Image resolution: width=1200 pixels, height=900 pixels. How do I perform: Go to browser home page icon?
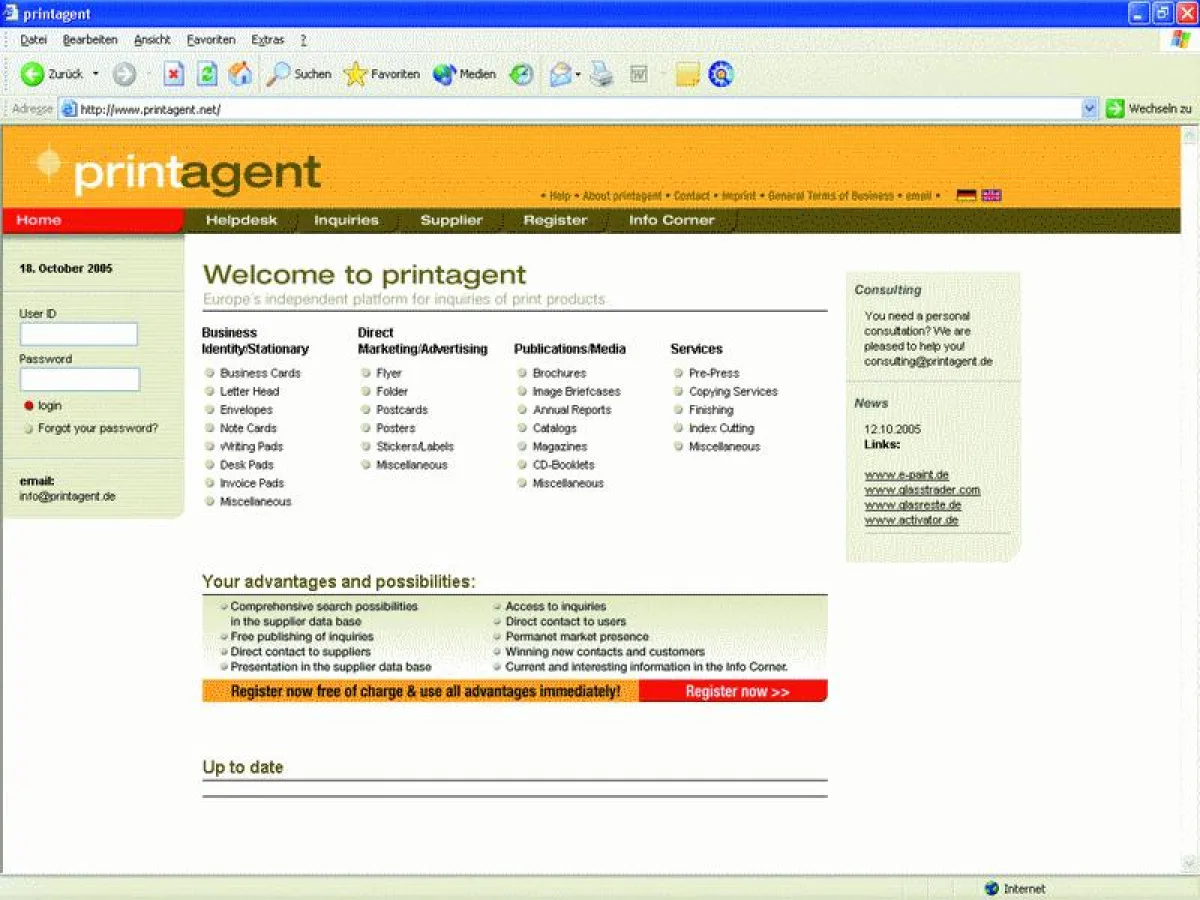coord(240,74)
